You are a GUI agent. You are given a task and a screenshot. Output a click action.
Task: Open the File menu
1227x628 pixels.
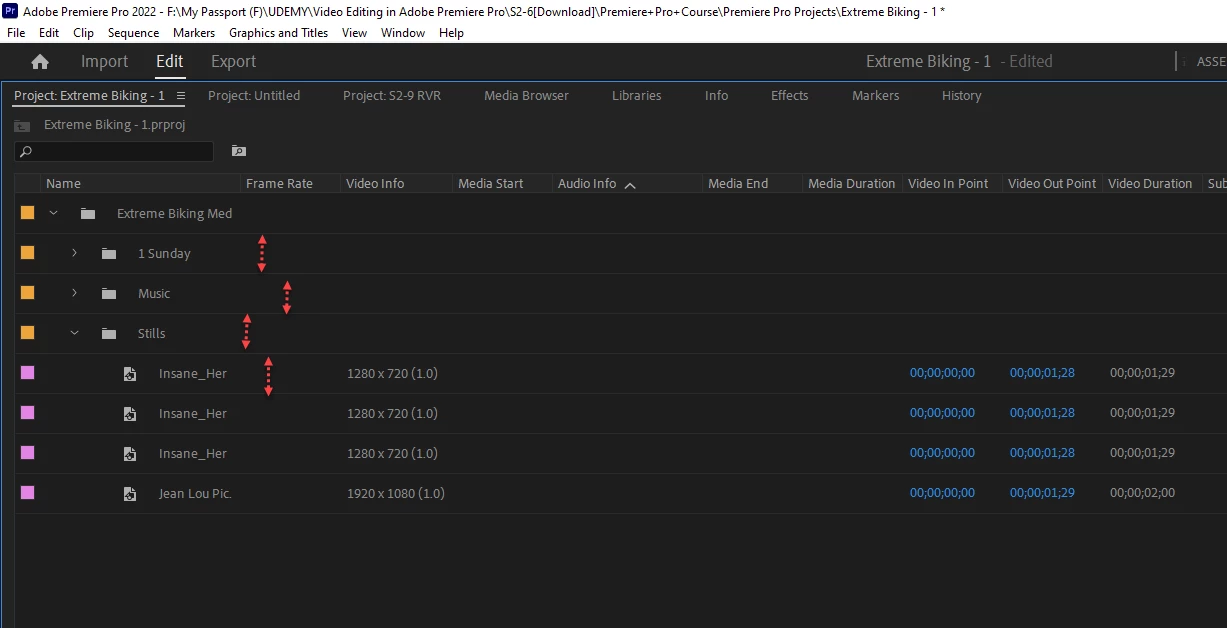pyautogui.click(x=16, y=33)
